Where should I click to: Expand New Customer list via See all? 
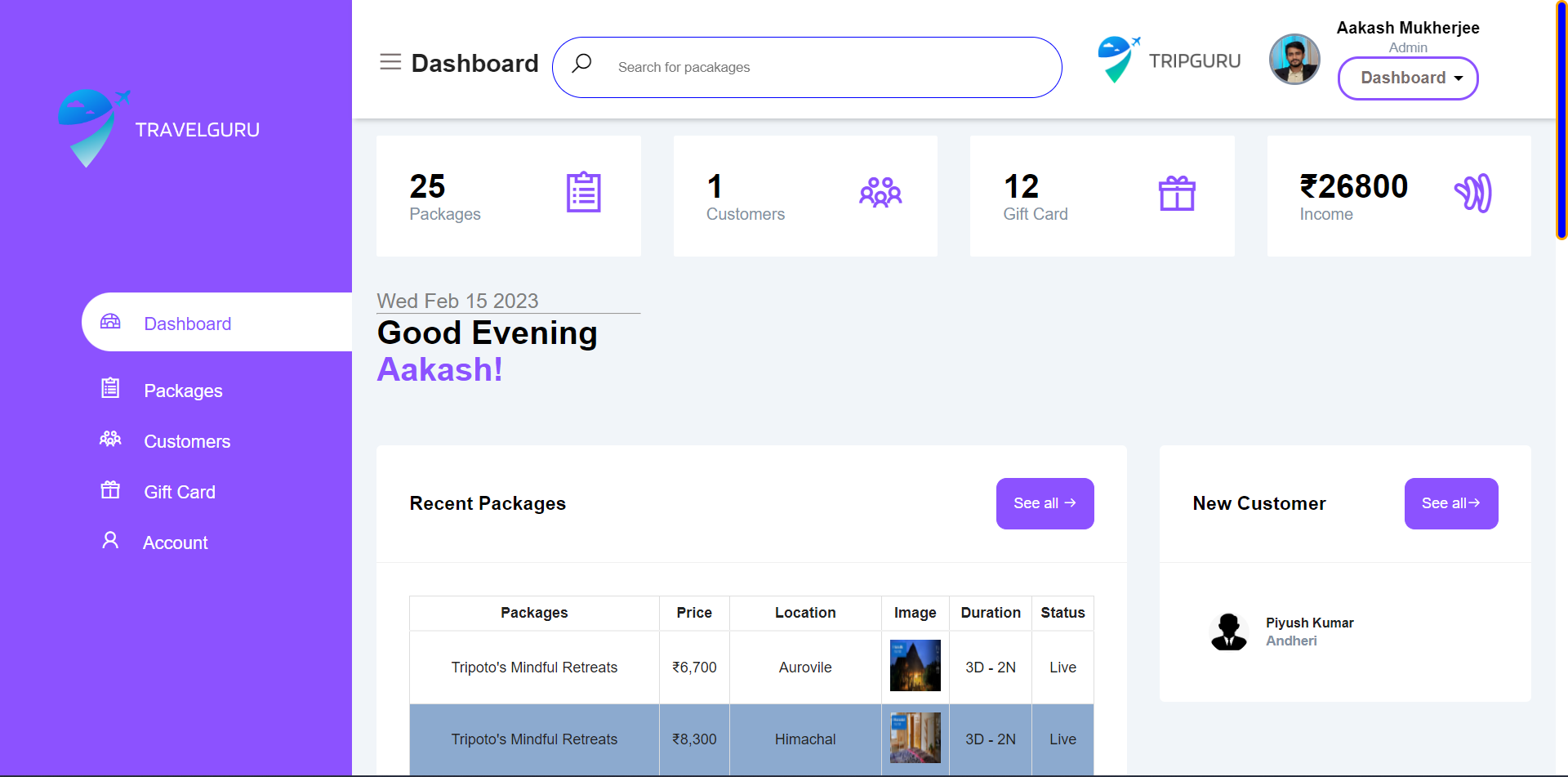1451,503
